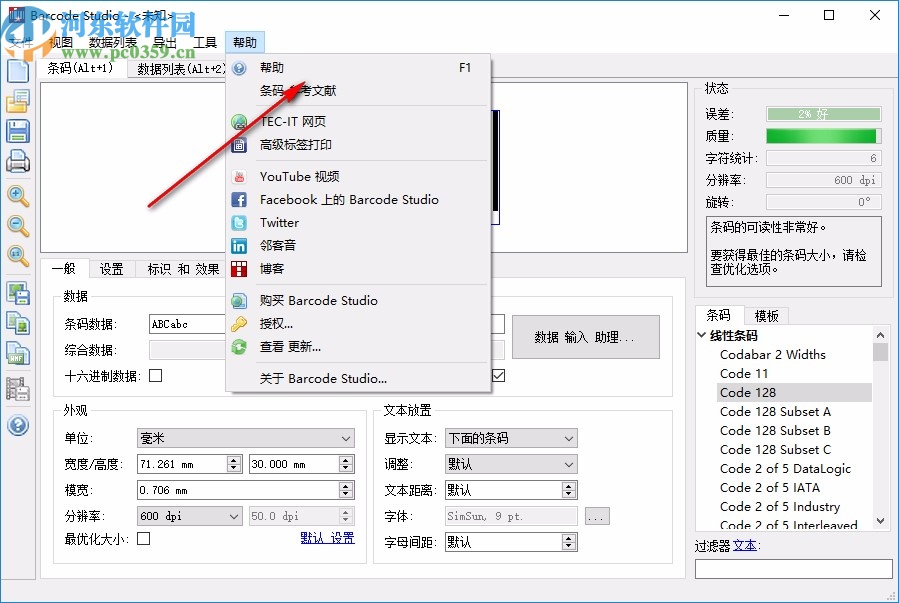Open the New document icon
899x603 pixels.
(19, 71)
